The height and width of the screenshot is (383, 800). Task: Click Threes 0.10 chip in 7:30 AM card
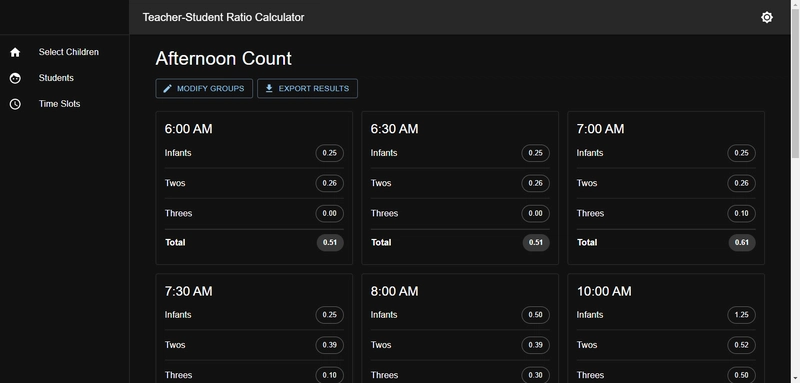[x=330, y=375]
